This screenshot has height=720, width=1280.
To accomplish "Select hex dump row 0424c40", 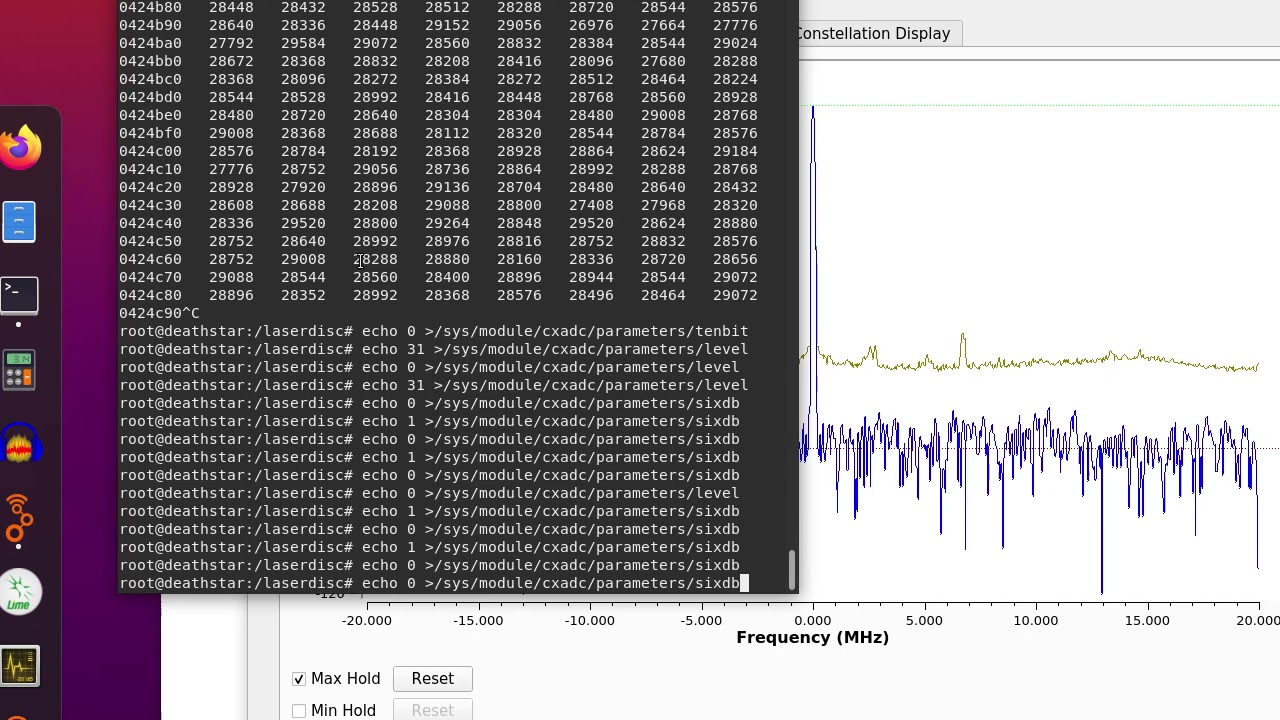I will coord(438,223).
